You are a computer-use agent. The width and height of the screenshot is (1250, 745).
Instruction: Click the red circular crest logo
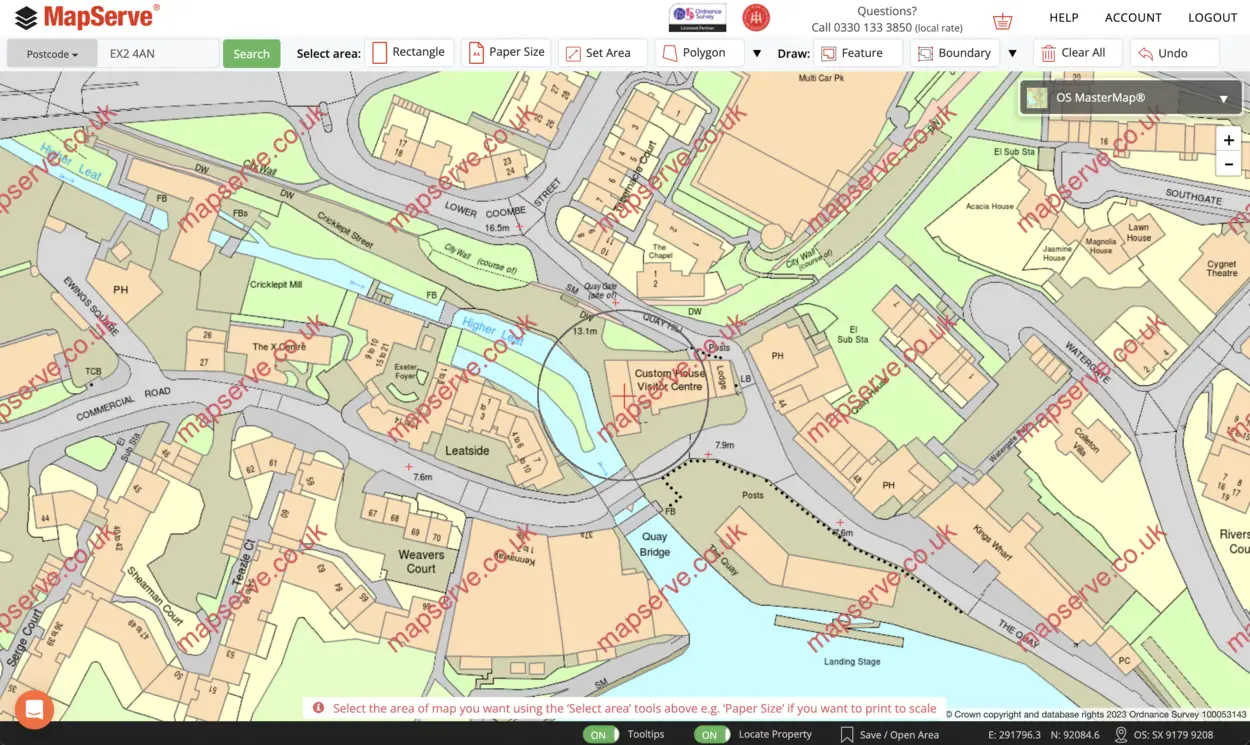click(x=756, y=17)
